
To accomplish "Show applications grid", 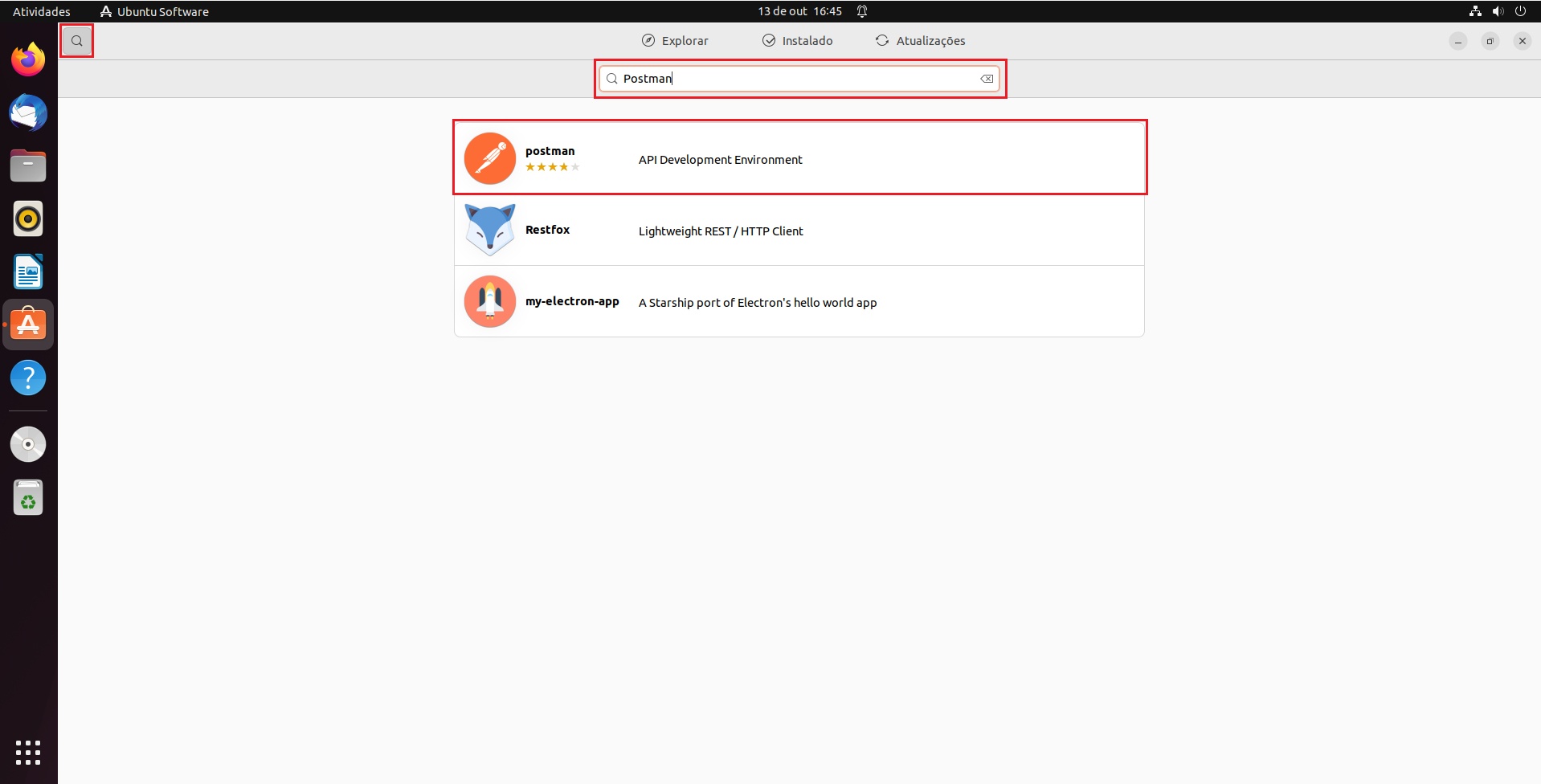I will coord(28,753).
